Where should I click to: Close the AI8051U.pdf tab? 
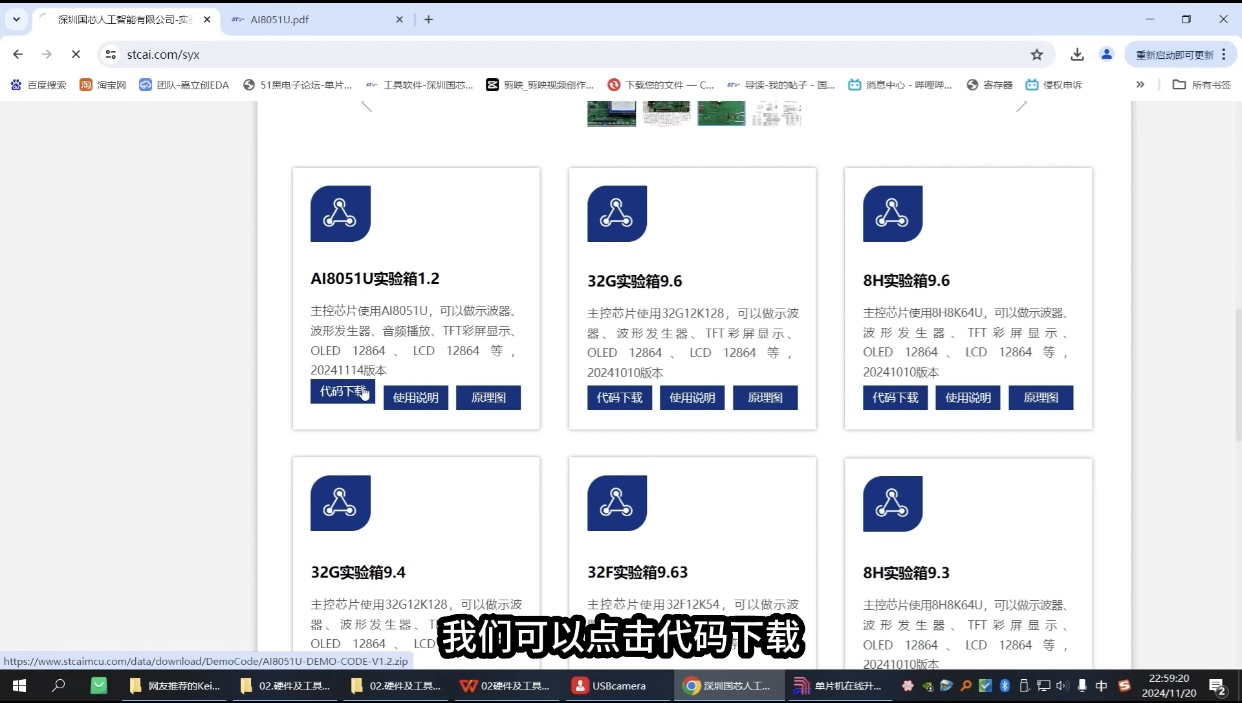click(x=399, y=19)
